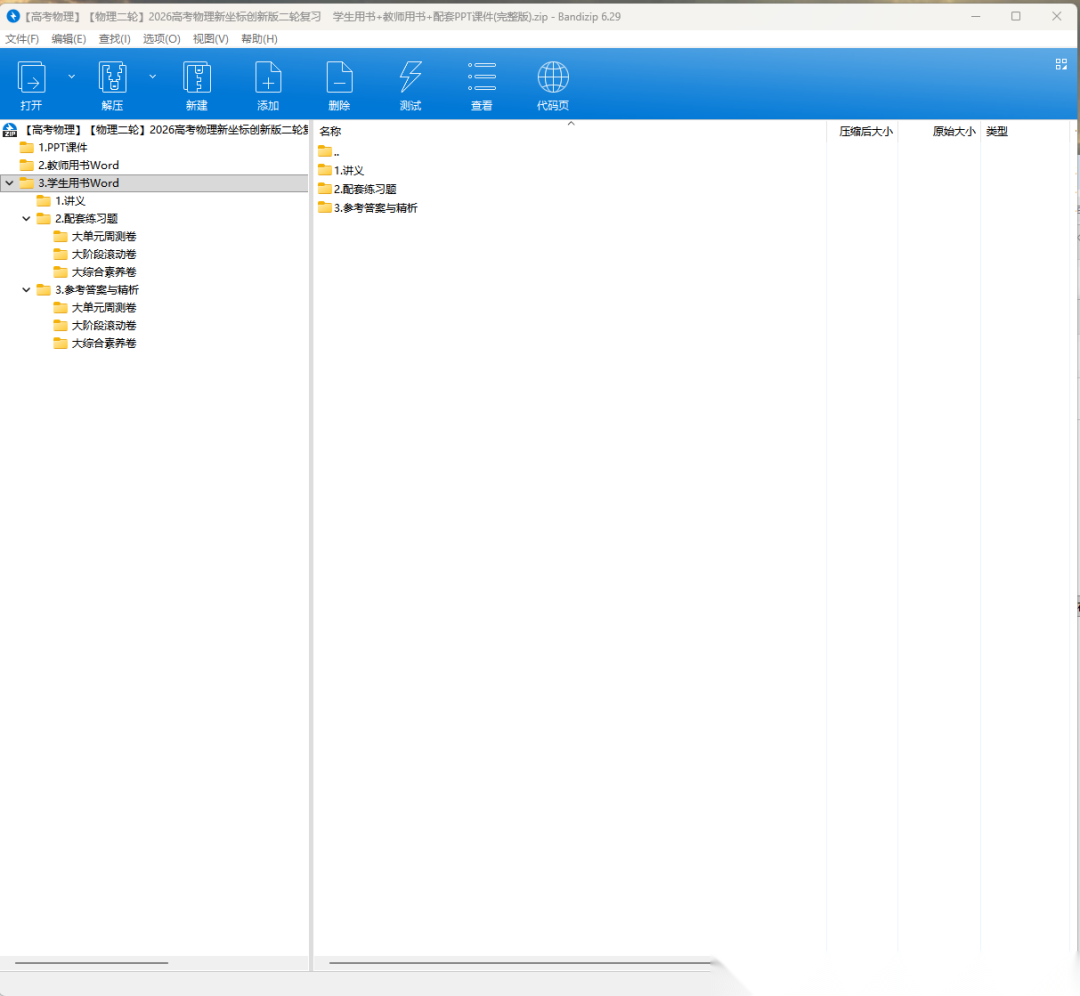Open dropdown arrow next to 解压
This screenshot has width=1080, height=996.
tap(152, 76)
